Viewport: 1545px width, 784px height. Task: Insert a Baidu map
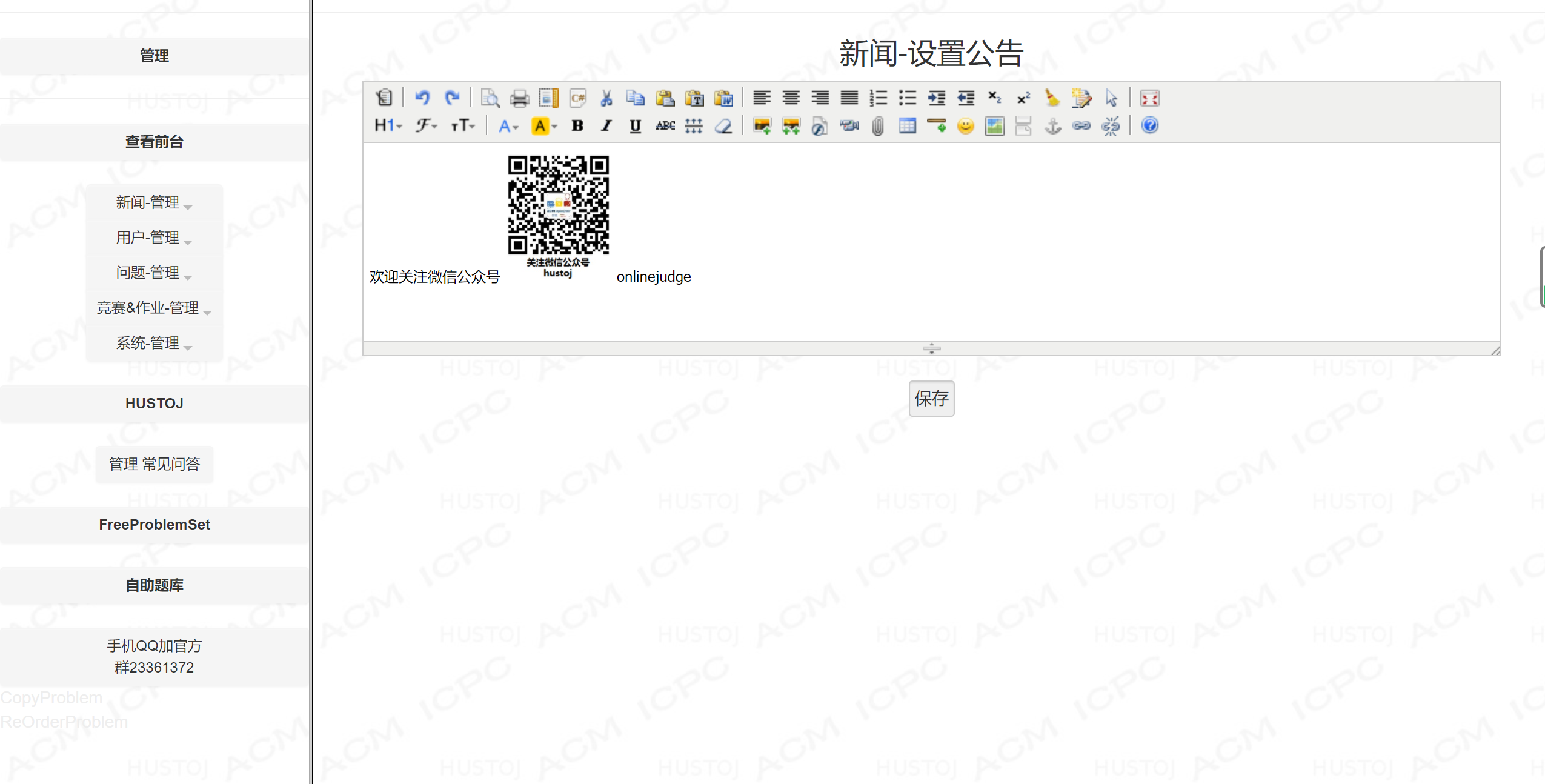tap(994, 125)
